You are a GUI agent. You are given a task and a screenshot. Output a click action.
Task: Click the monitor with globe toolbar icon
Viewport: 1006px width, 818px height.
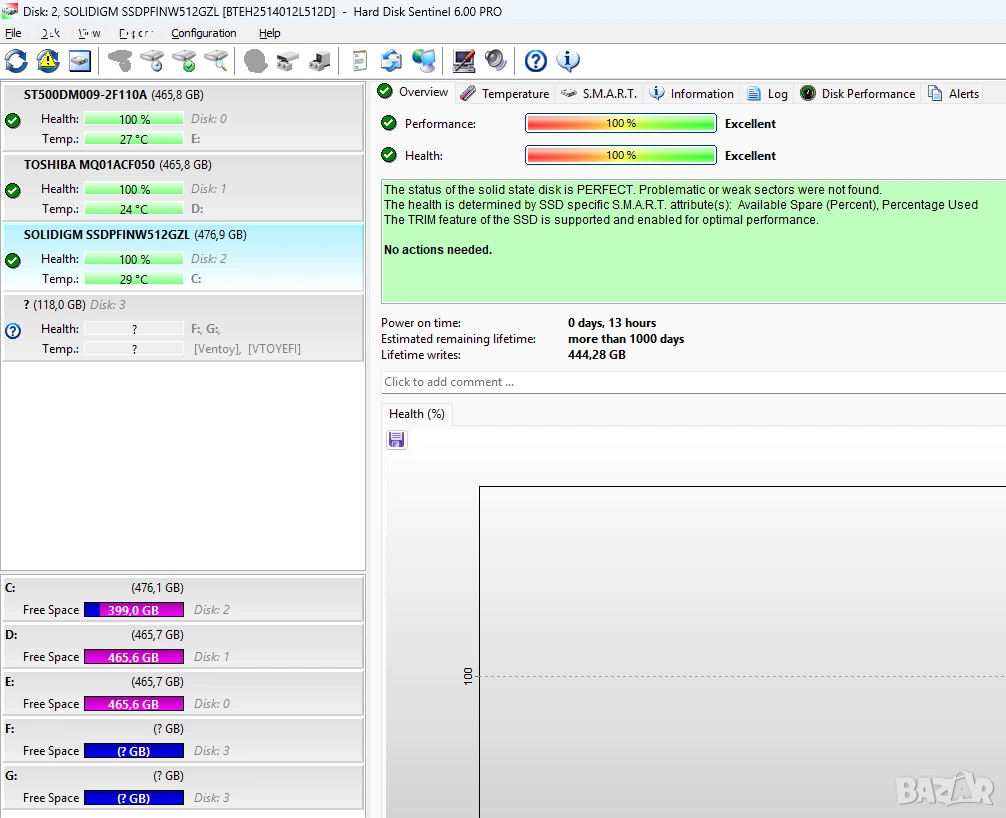423,61
